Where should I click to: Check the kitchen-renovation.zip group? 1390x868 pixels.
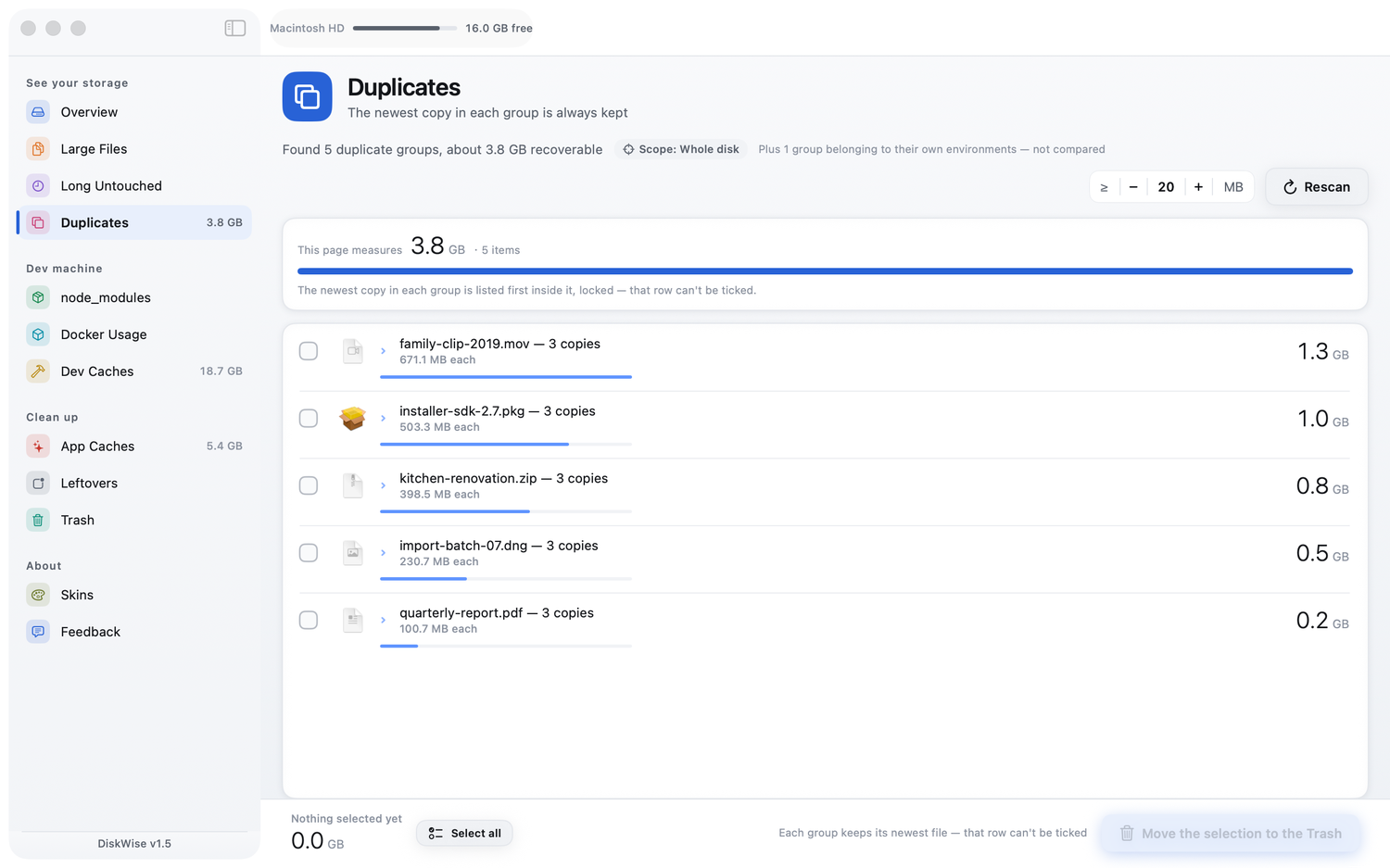coord(309,485)
